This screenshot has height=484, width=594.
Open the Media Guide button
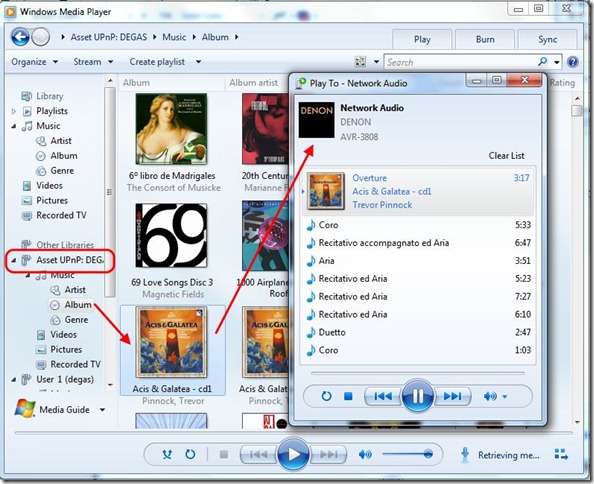(x=52, y=409)
